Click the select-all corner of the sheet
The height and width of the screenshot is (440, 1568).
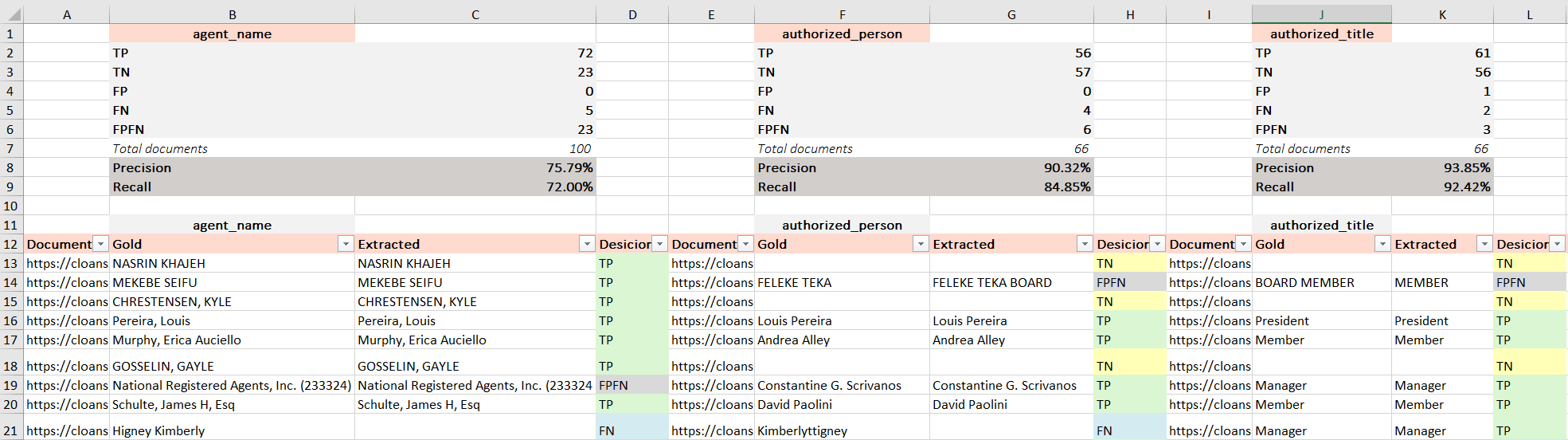click(11, 14)
